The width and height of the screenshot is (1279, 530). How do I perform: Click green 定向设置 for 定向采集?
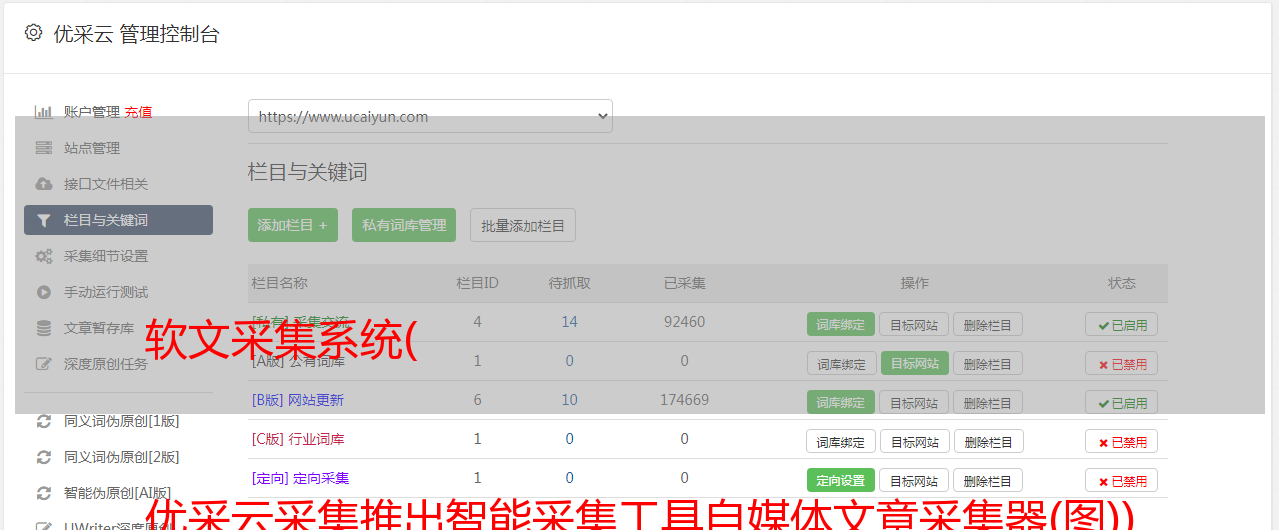(x=841, y=480)
